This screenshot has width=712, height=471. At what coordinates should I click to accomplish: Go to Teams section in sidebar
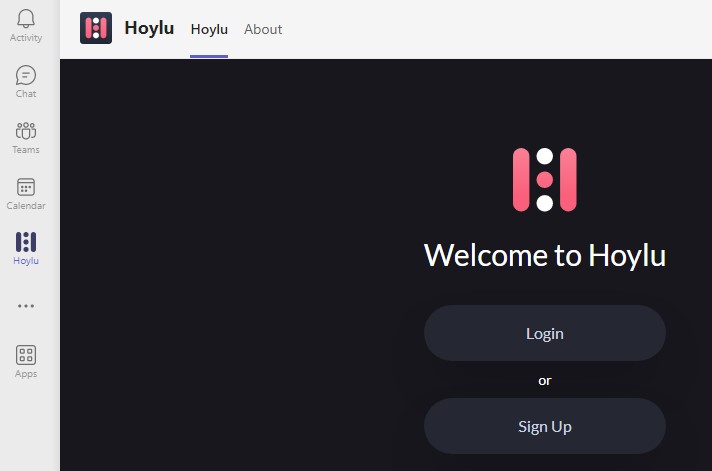point(26,138)
